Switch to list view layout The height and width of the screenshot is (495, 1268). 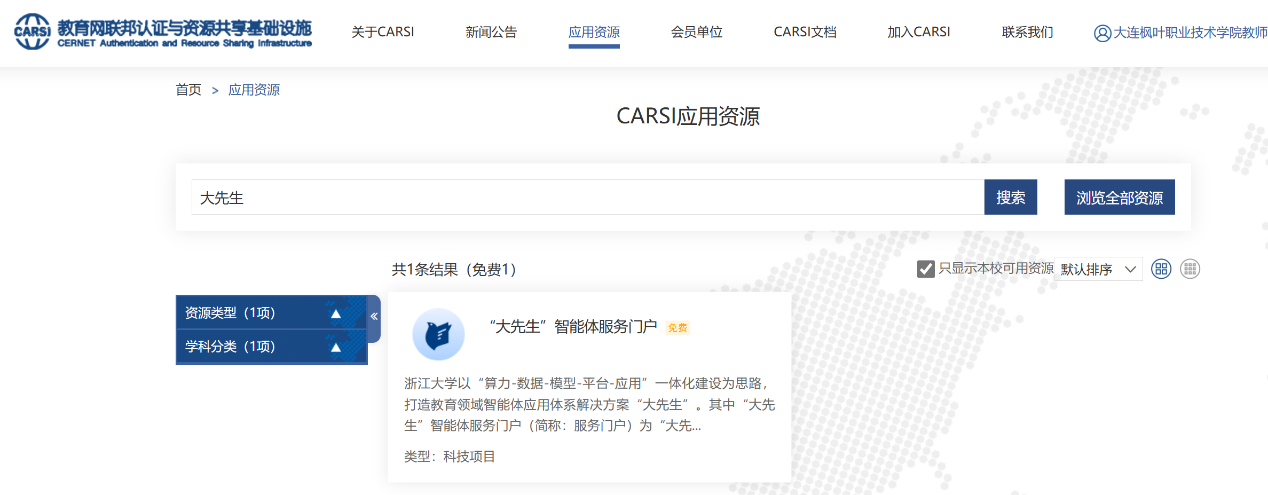tap(1190, 269)
